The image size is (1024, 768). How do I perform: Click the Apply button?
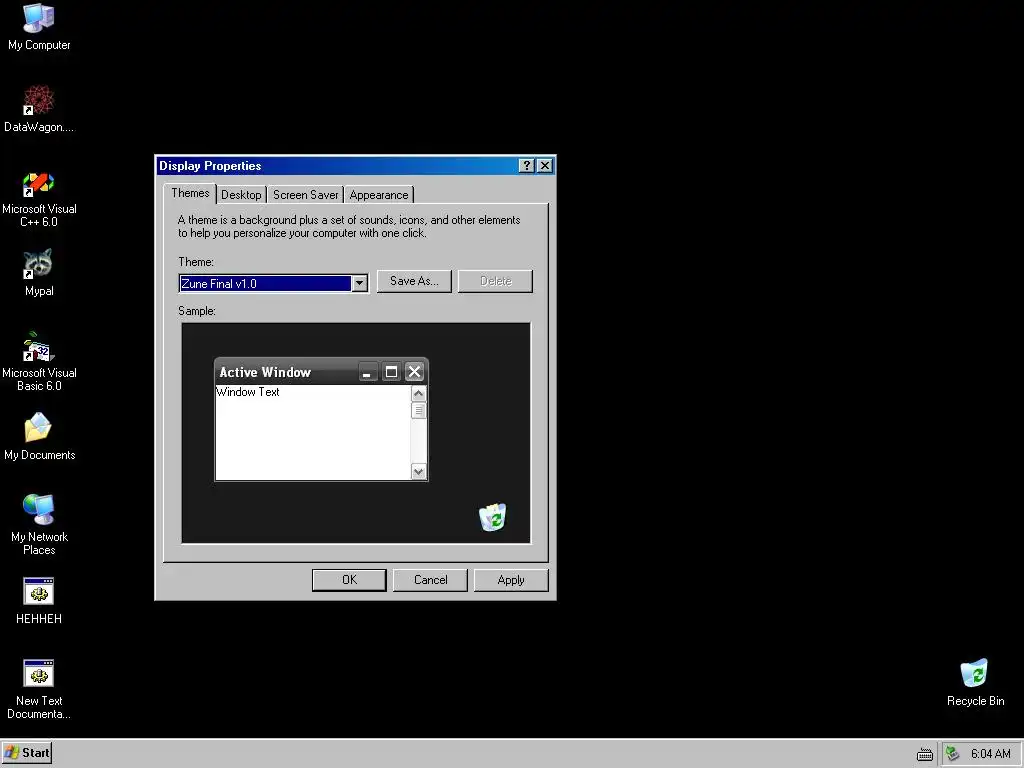(x=511, y=580)
